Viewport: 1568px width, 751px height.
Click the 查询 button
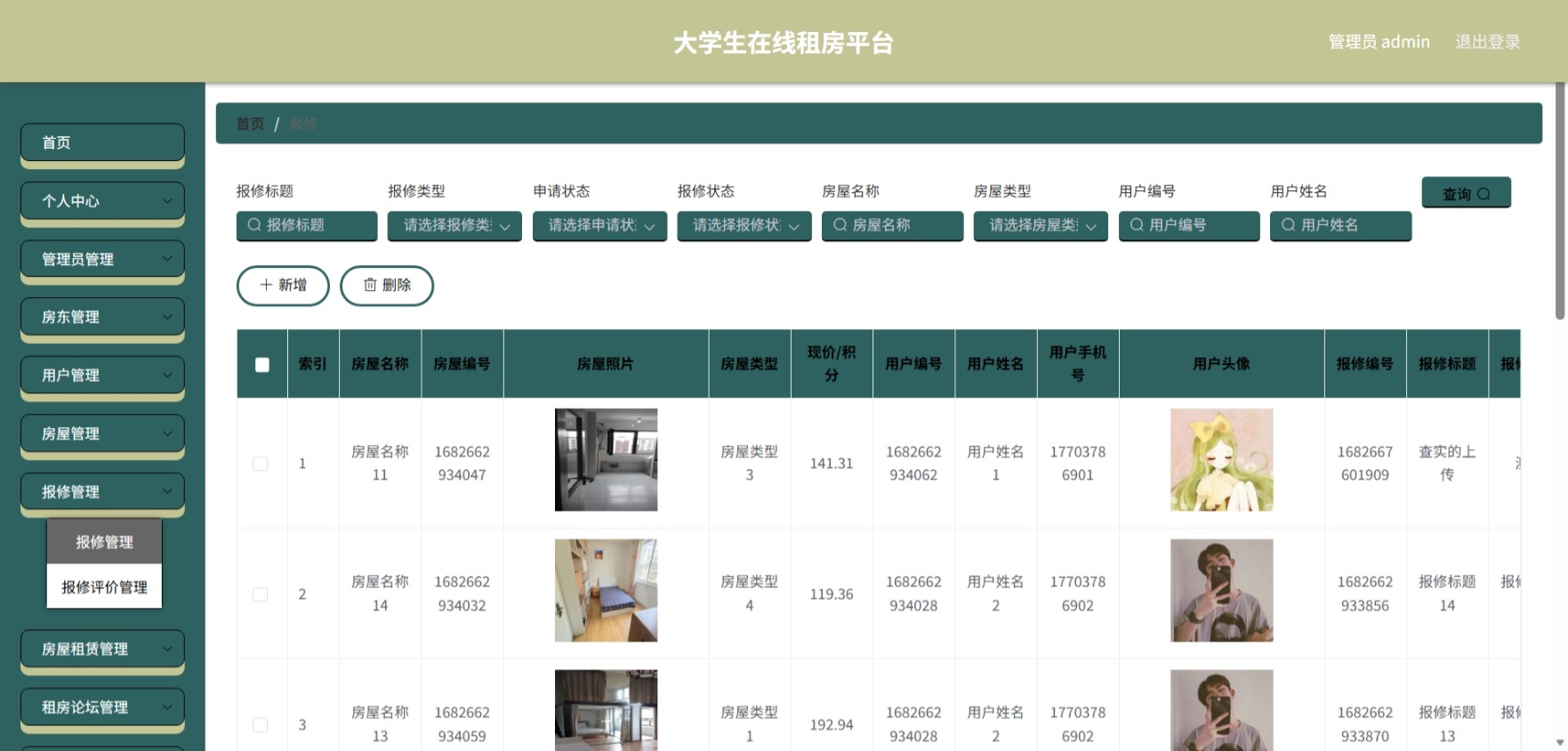pyautogui.click(x=1466, y=193)
